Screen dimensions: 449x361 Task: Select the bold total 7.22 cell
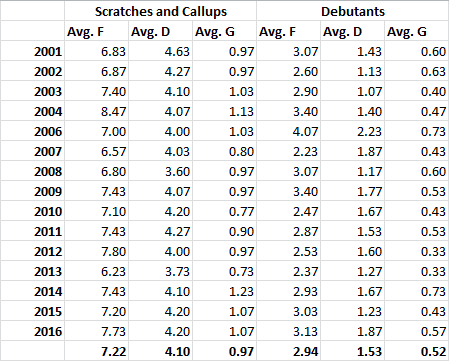pos(96,351)
